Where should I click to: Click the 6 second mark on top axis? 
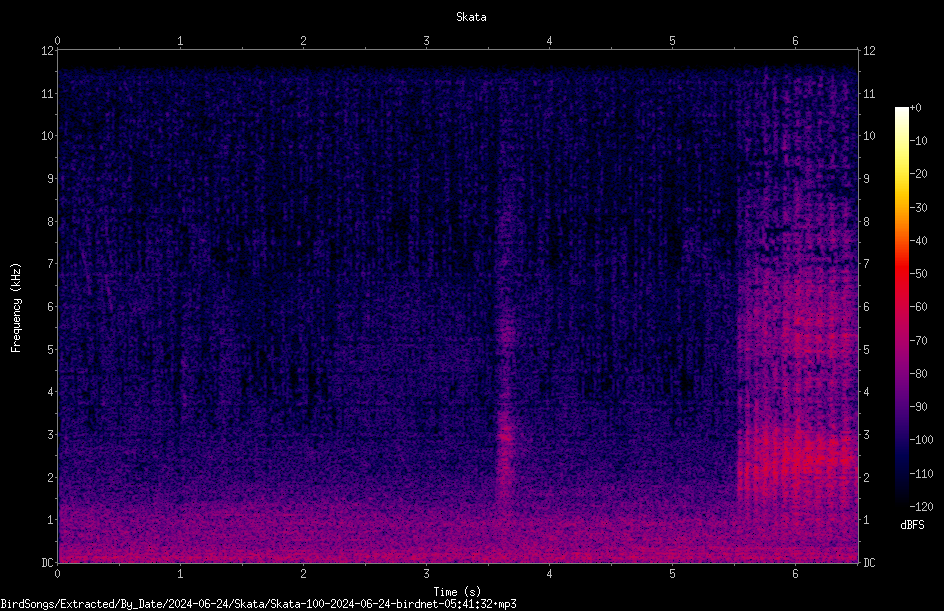[x=795, y=41]
